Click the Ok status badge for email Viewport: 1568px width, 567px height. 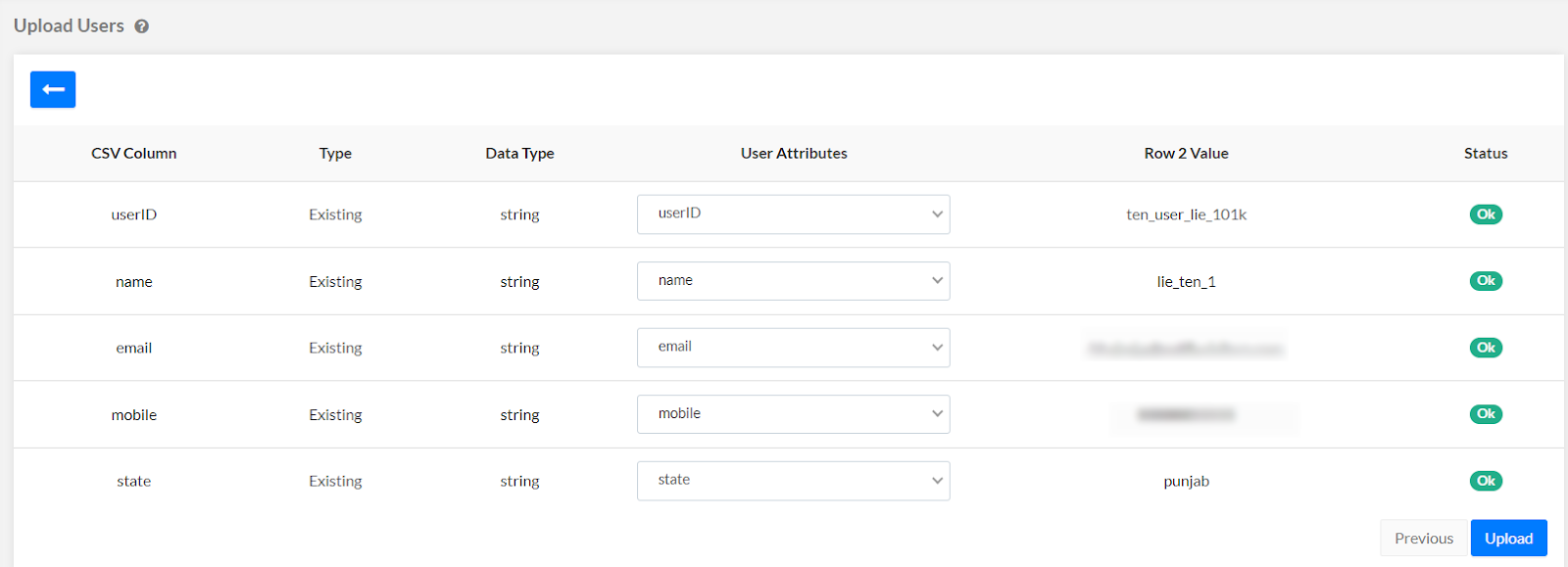click(x=1486, y=348)
